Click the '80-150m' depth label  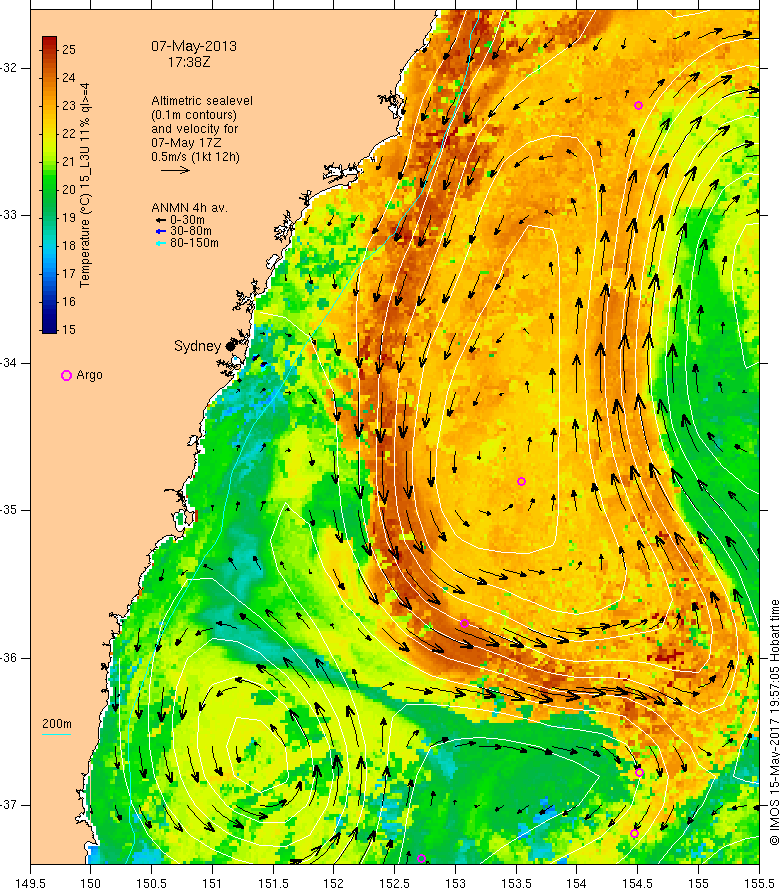(x=194, y=243)
